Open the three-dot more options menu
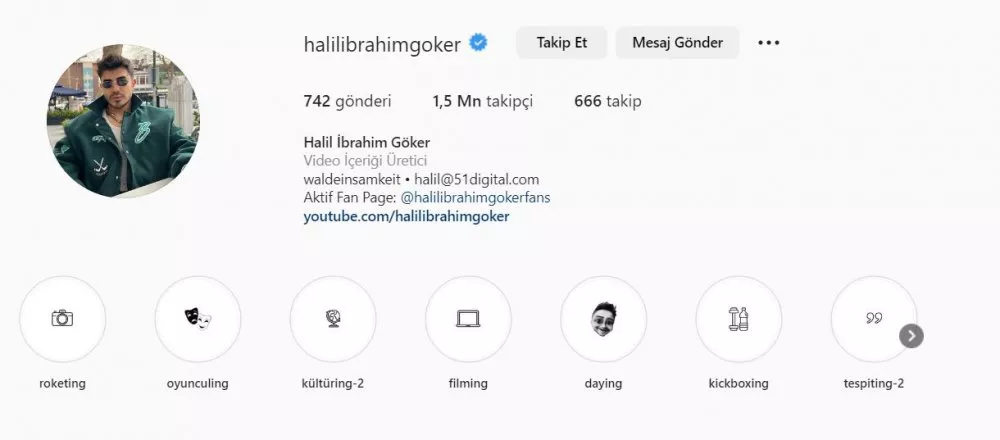The width and height of the screenshot is (1000, 440). pyautogui.click(x=768, y=43)
